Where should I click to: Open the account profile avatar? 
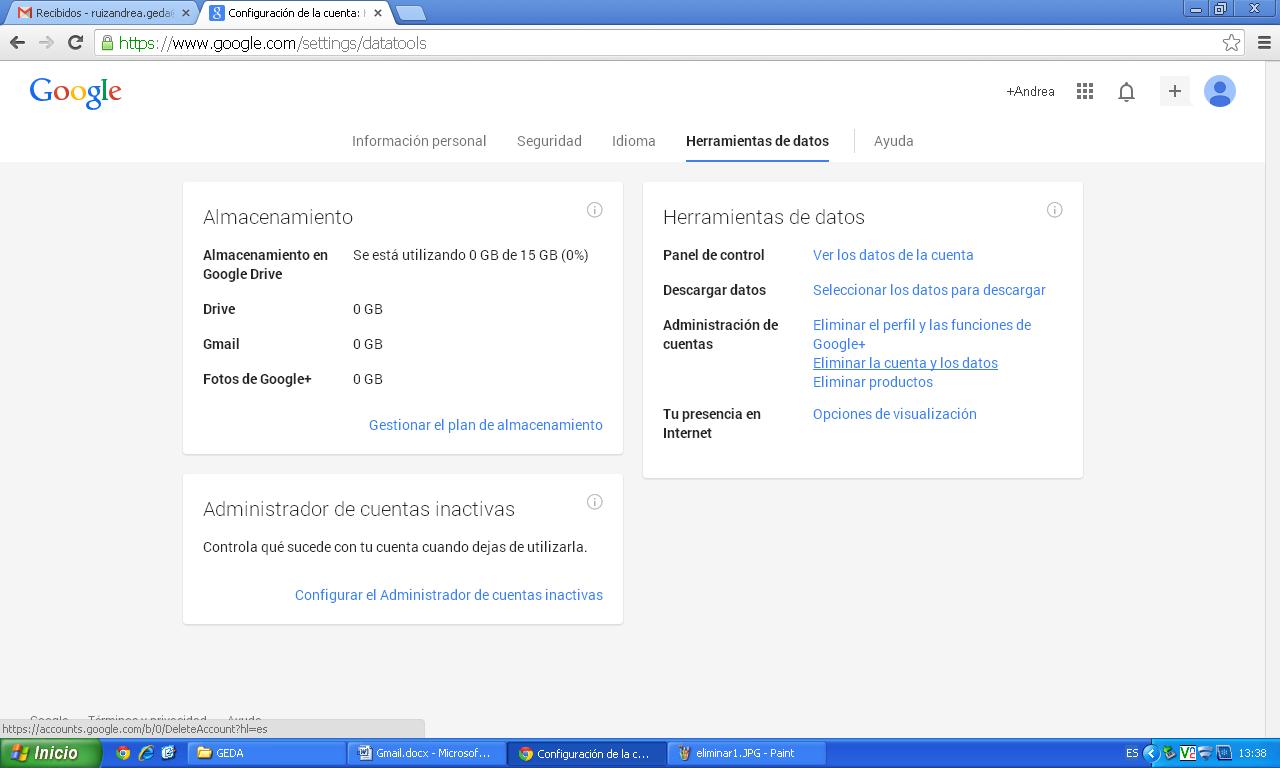pos(1219,91)
